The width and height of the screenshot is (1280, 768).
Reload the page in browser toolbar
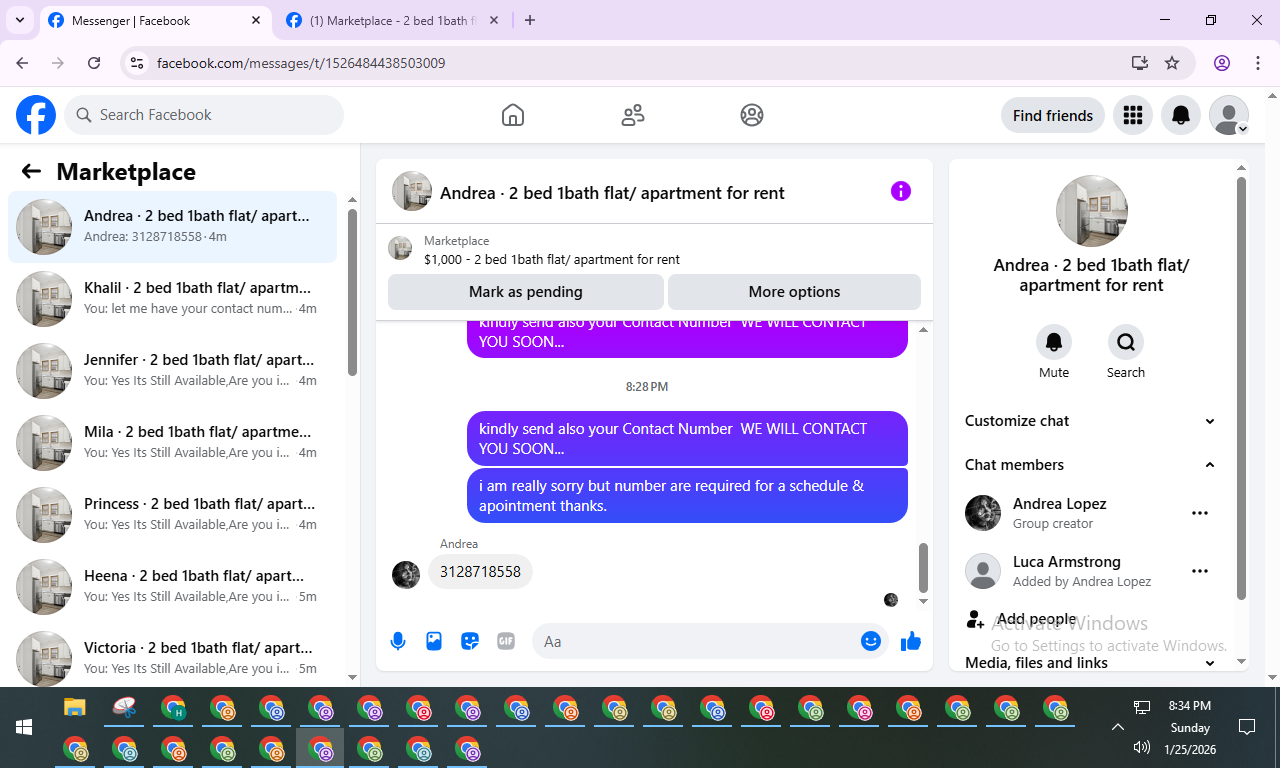pos(94,63)
